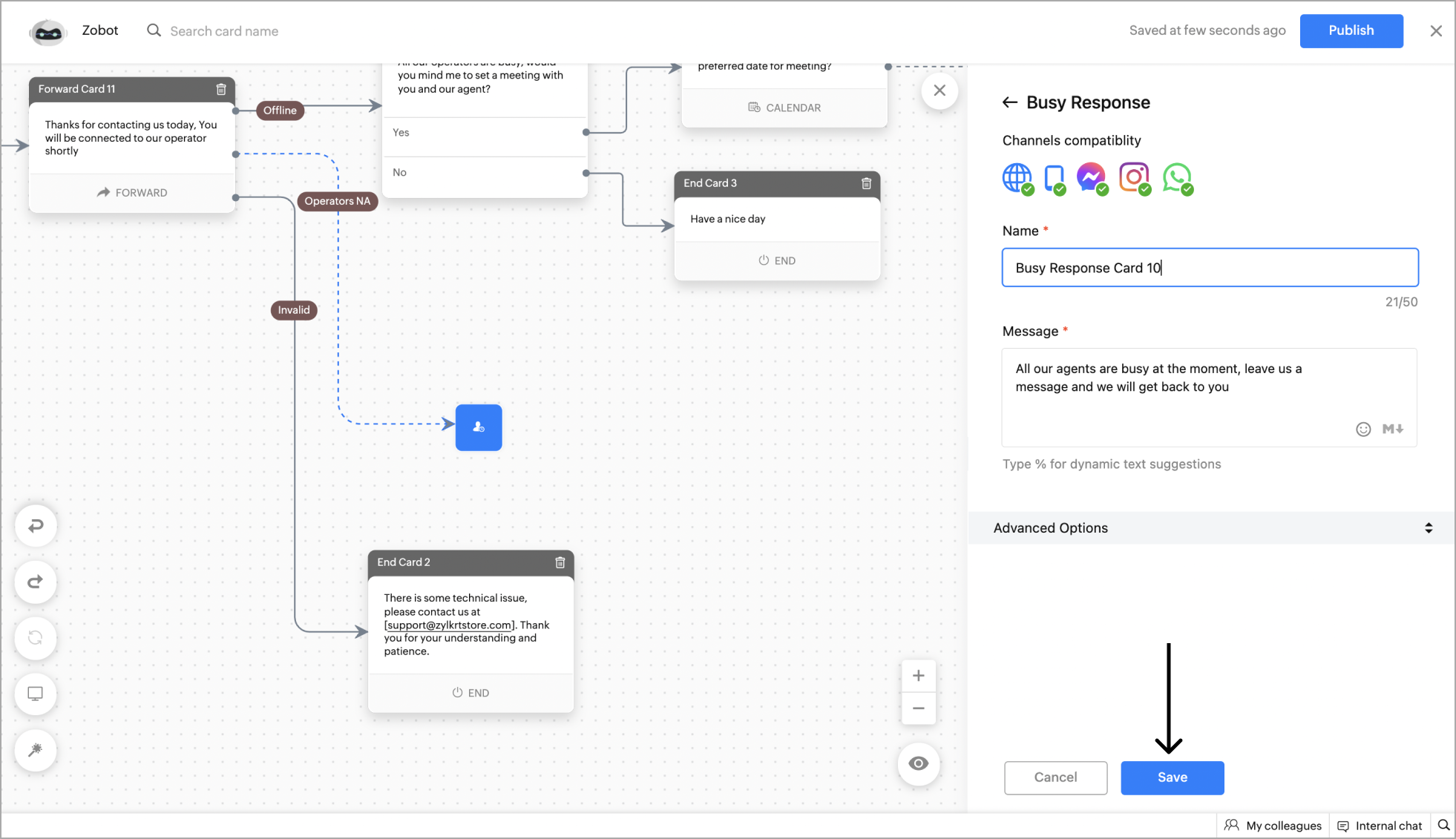Viewport: 1456px width, 839px height.
Task: Toggle the Instagram channel icon
Action: (x=1134, y=178)
